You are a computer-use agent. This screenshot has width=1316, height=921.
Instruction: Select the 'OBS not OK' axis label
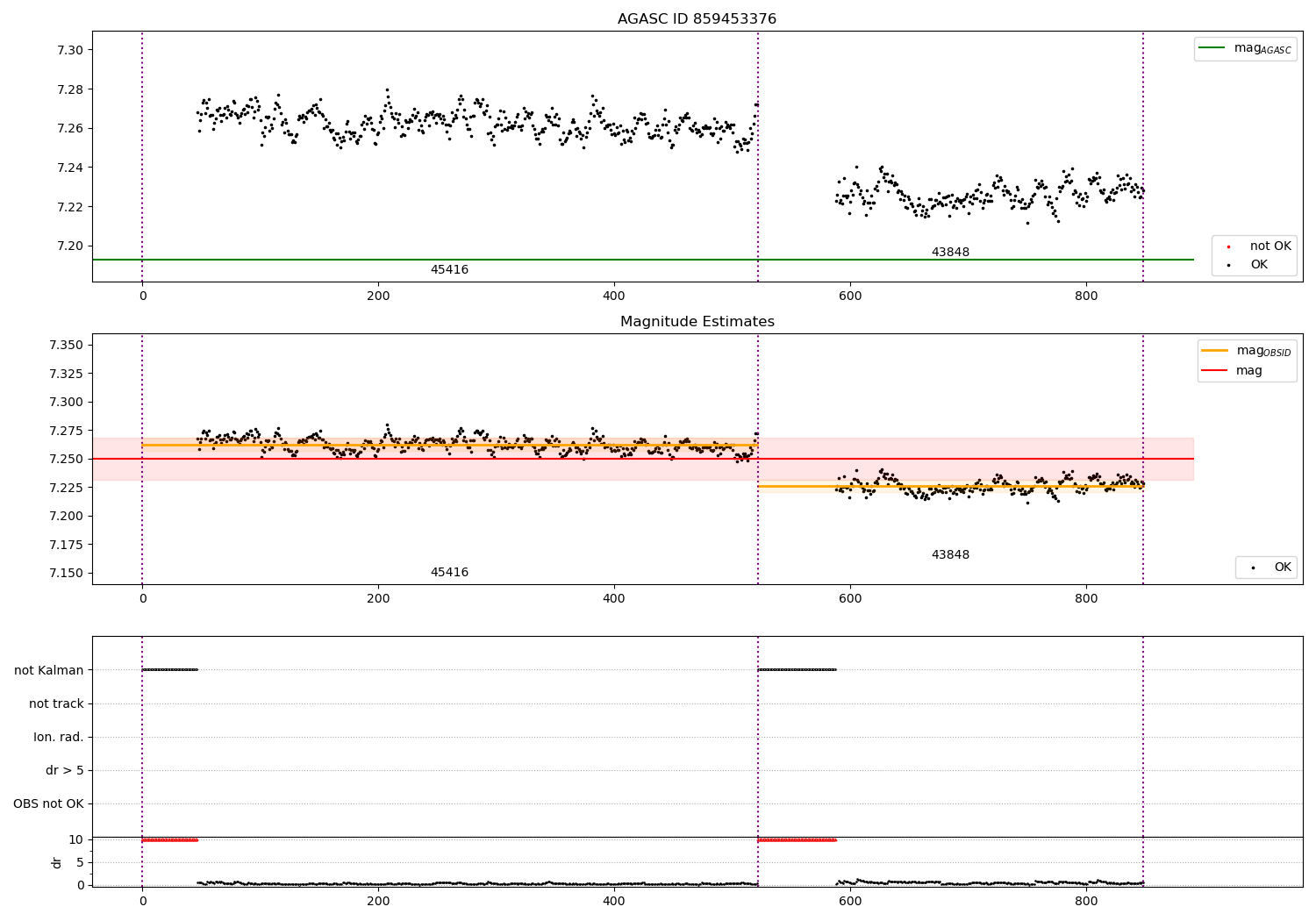[49, 804]
